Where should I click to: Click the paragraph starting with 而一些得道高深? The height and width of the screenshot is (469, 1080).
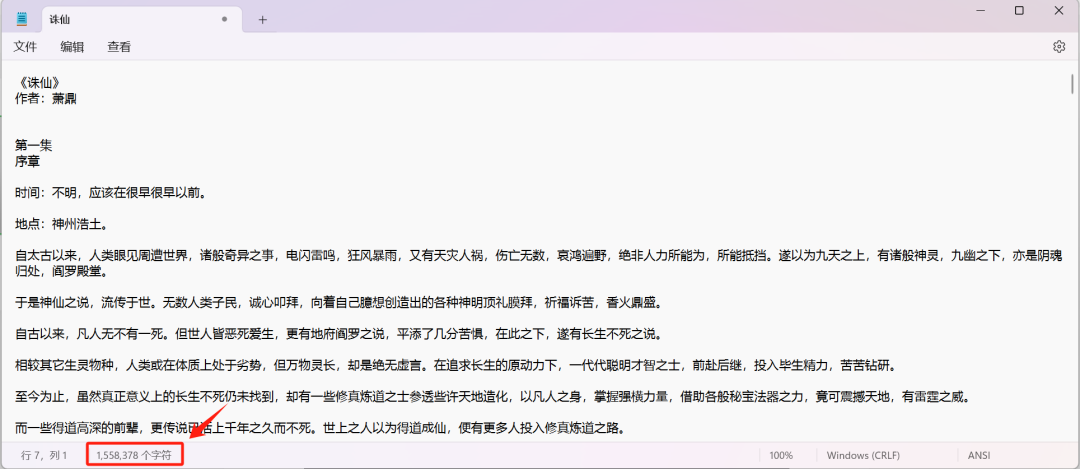tap(320, 429)
